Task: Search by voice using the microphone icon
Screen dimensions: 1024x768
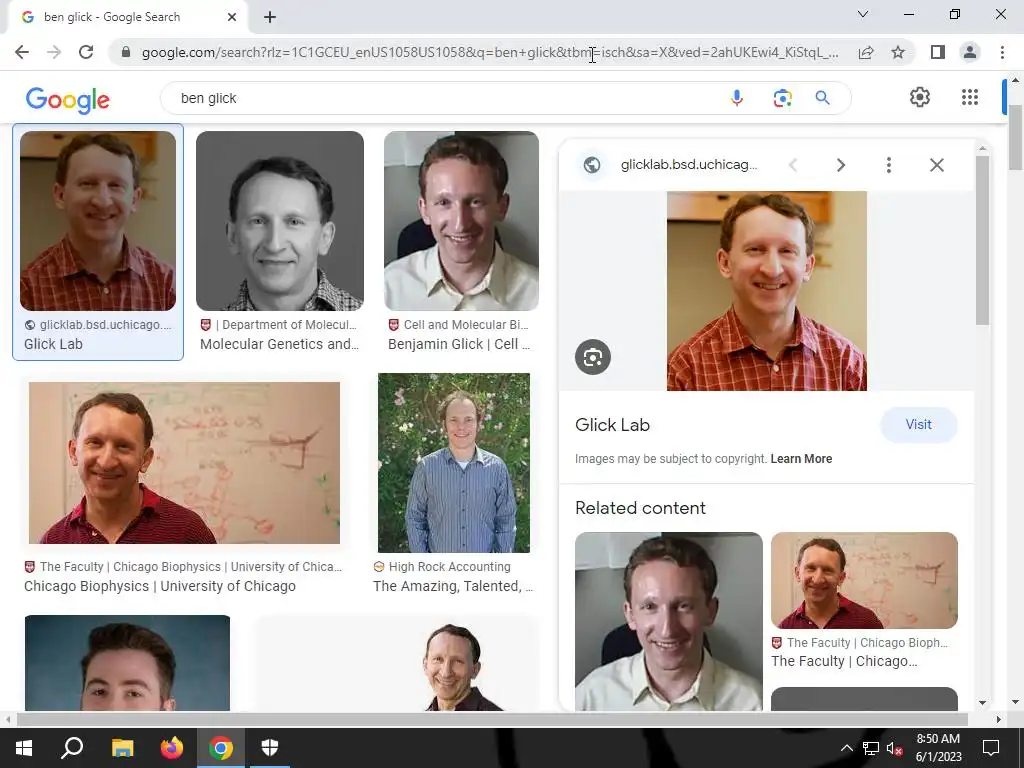Action: coord(737,98)
